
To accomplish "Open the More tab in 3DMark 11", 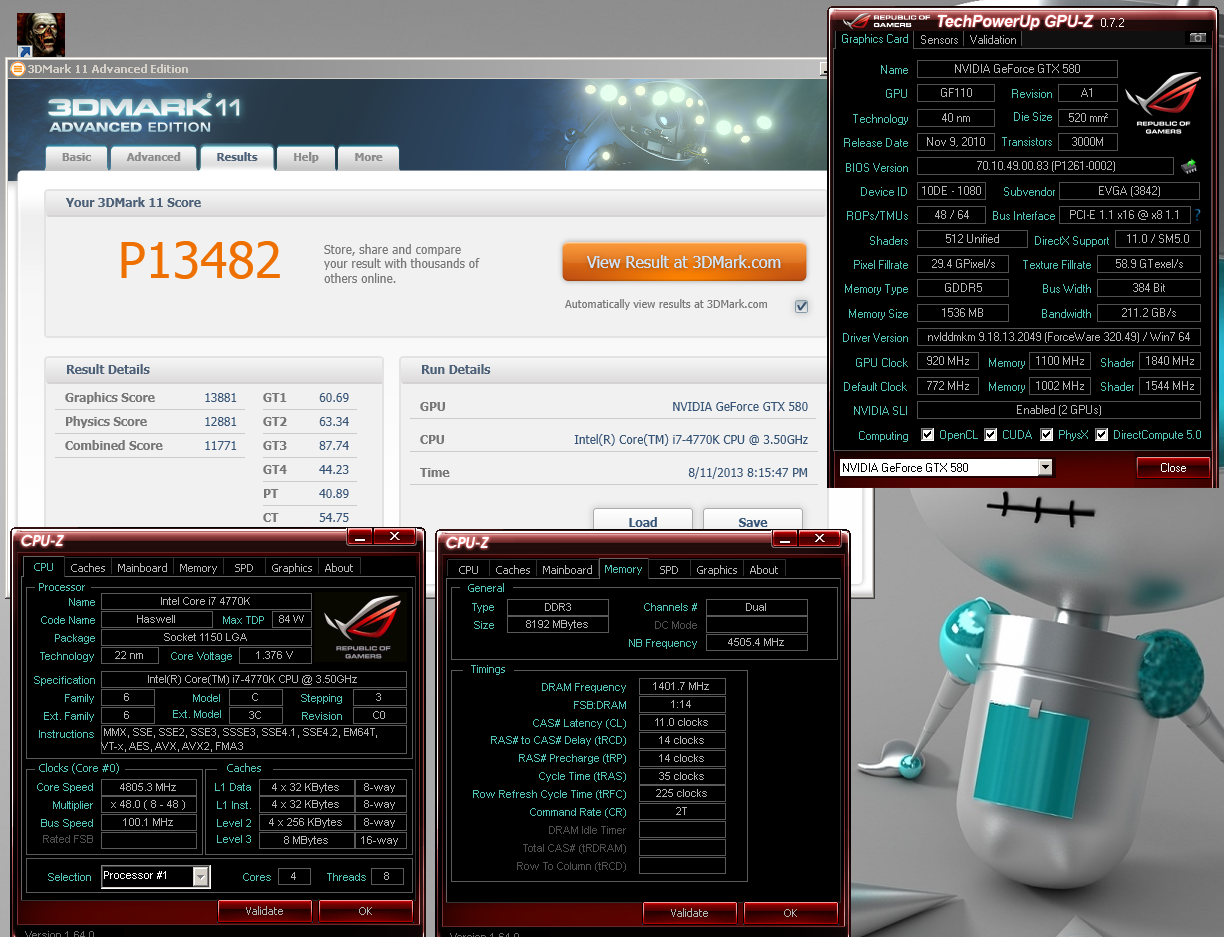I will pos(368,157).
